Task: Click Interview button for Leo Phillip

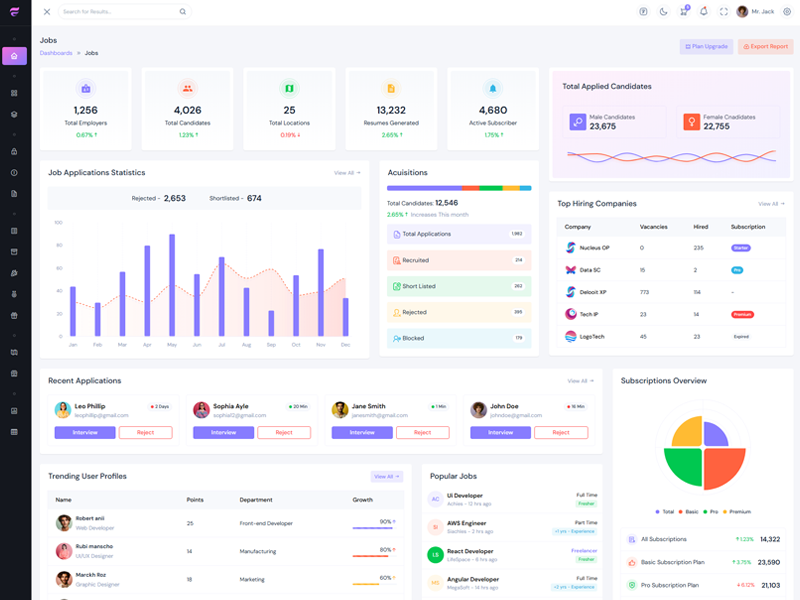Action: 84,433
